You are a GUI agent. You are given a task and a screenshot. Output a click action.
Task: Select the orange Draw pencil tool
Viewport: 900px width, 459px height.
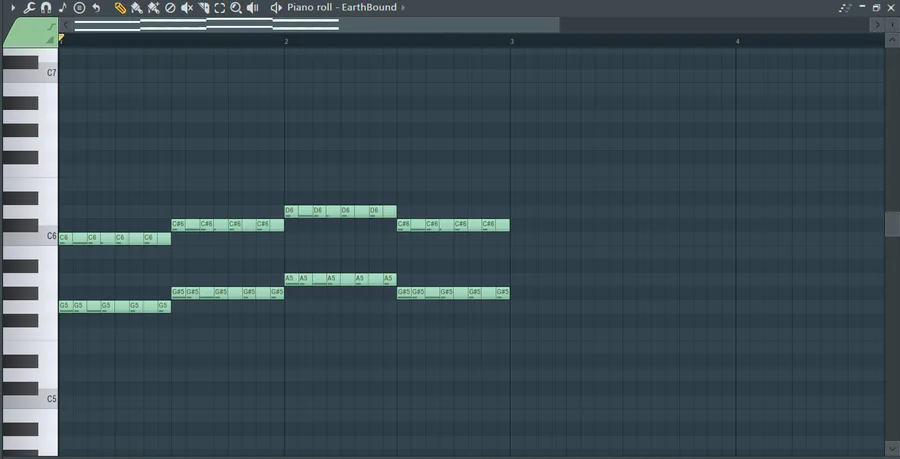[120, 8]
